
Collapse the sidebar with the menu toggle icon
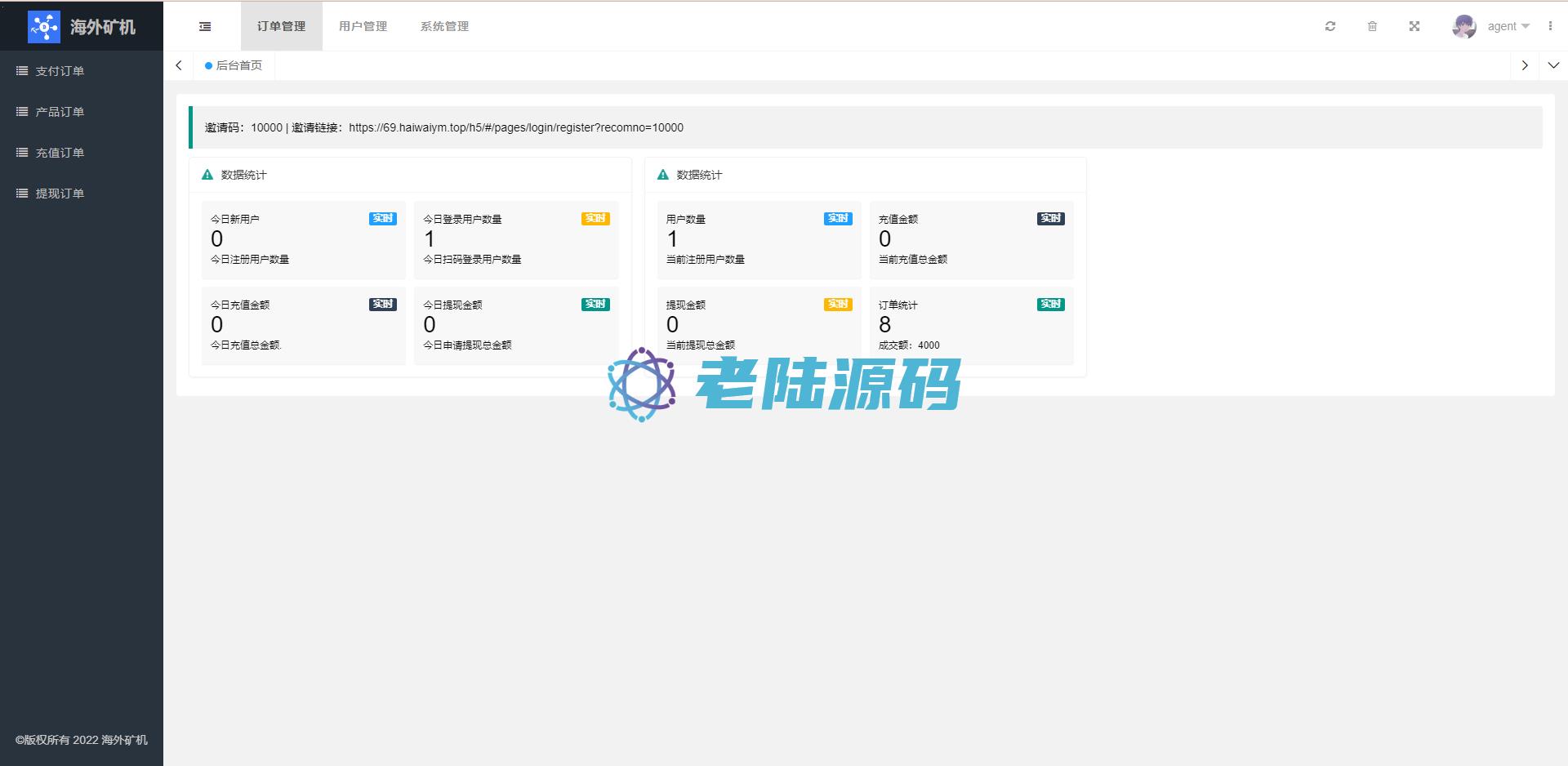click(205, 26)
